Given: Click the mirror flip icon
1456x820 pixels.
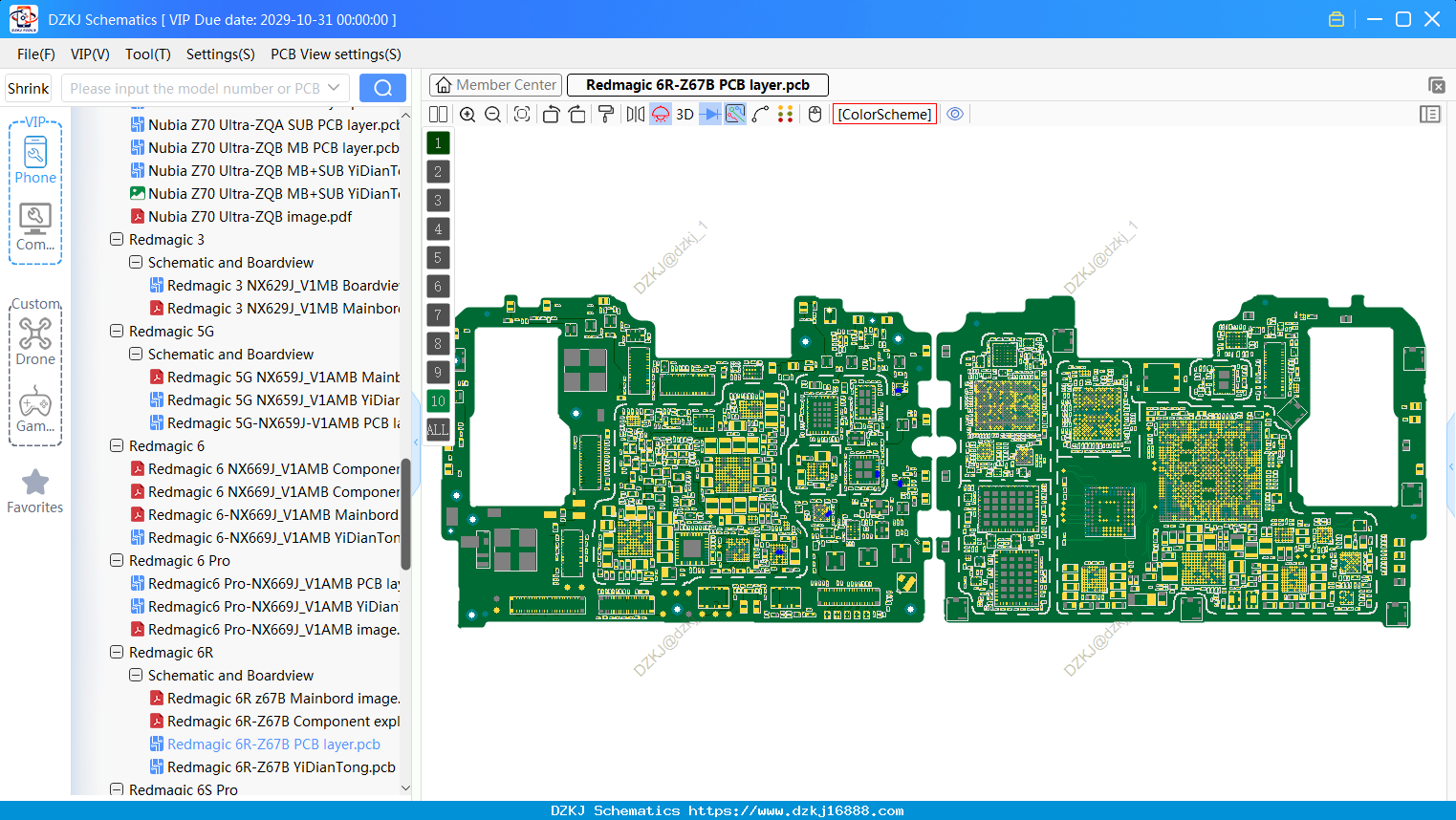Looking at the screenshot, I should tap(636, 114).
